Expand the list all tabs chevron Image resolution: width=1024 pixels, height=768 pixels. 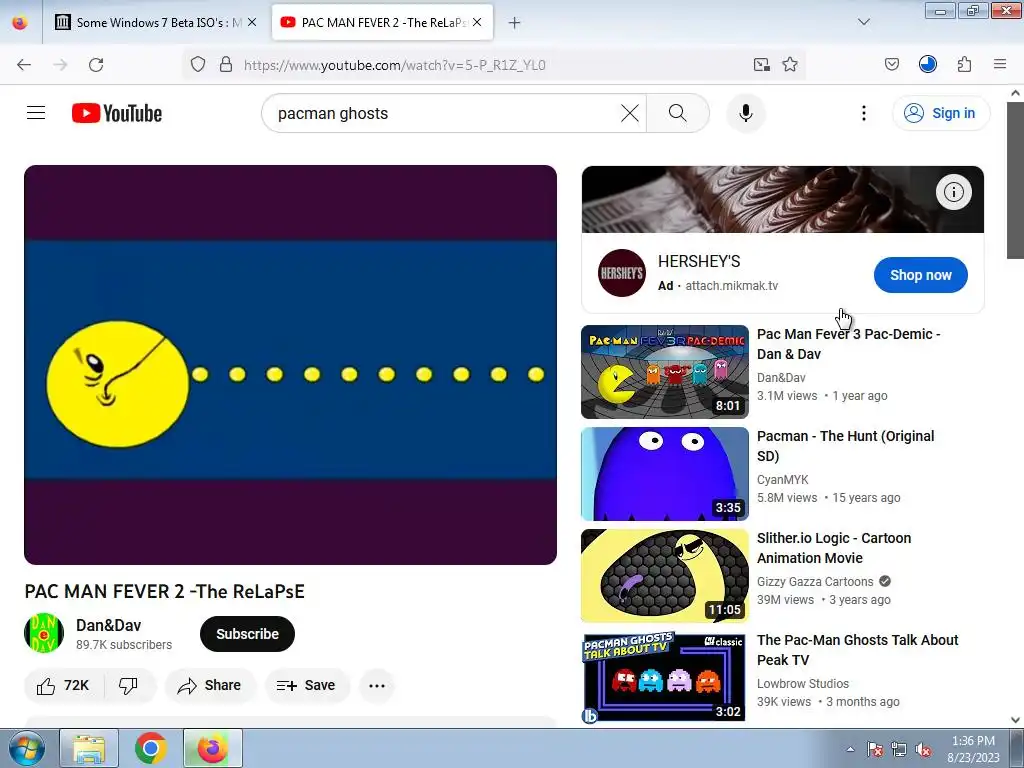click(x=863, y=22)
